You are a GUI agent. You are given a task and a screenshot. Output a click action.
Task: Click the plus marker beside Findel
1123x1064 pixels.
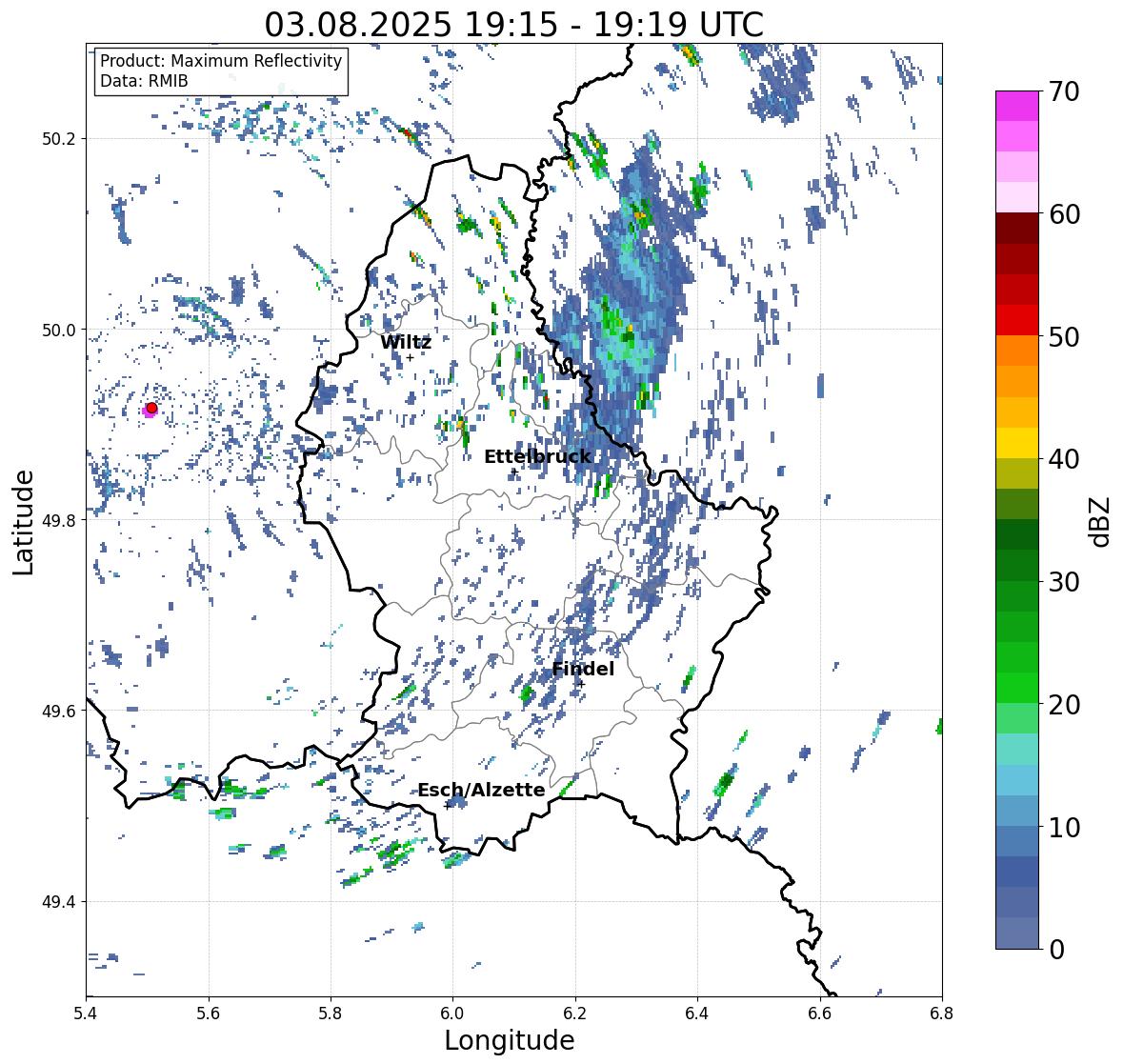click(581, 685)
